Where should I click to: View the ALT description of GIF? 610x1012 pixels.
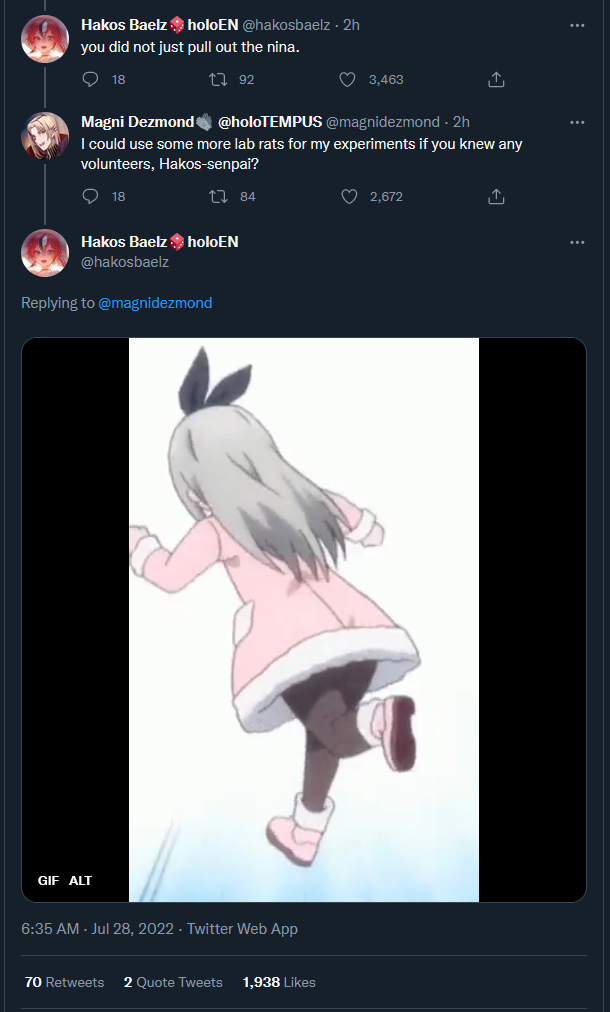(x=81, y=880)
